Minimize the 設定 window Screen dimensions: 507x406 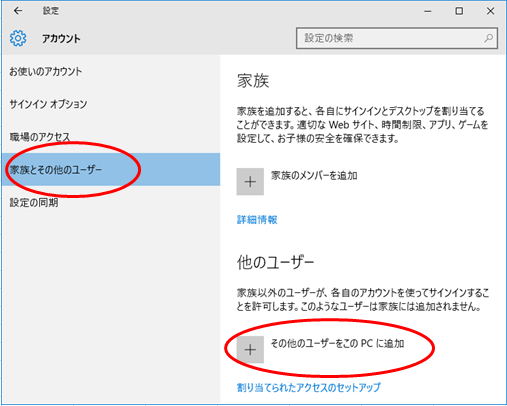428,11
